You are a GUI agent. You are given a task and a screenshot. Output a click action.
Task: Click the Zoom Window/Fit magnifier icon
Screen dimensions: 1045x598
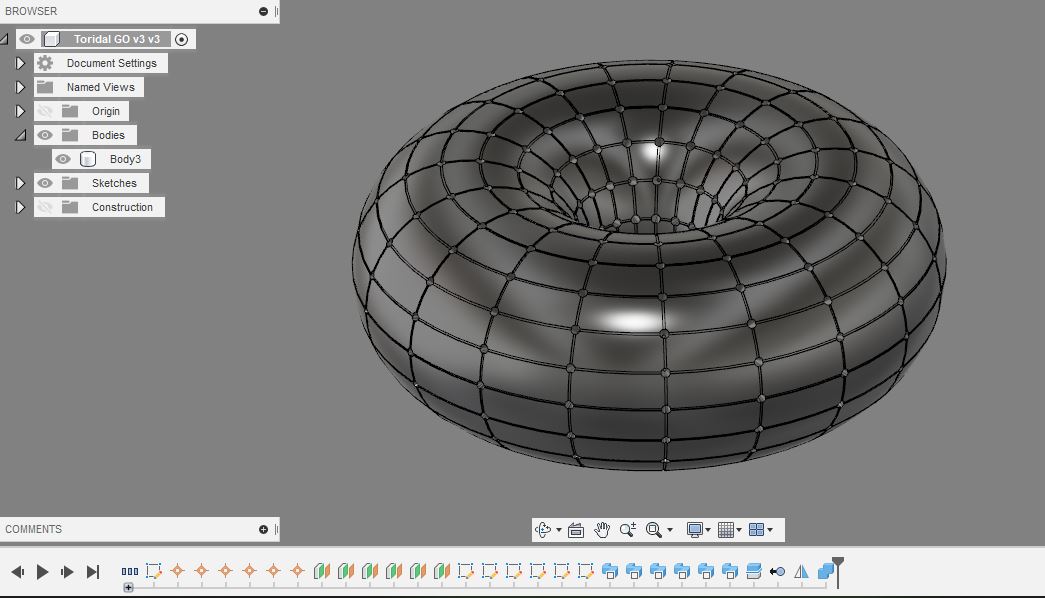point(654,530)
